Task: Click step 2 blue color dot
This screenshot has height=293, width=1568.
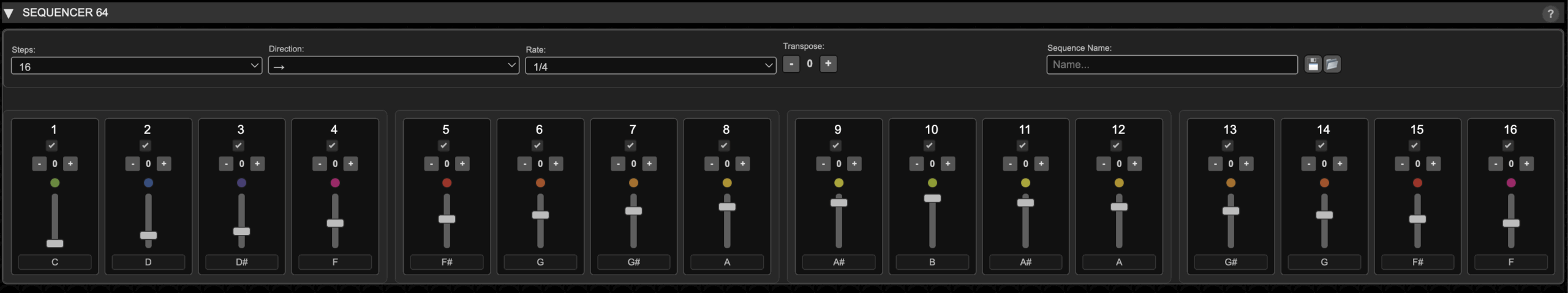Action: [x=148, y=183]
